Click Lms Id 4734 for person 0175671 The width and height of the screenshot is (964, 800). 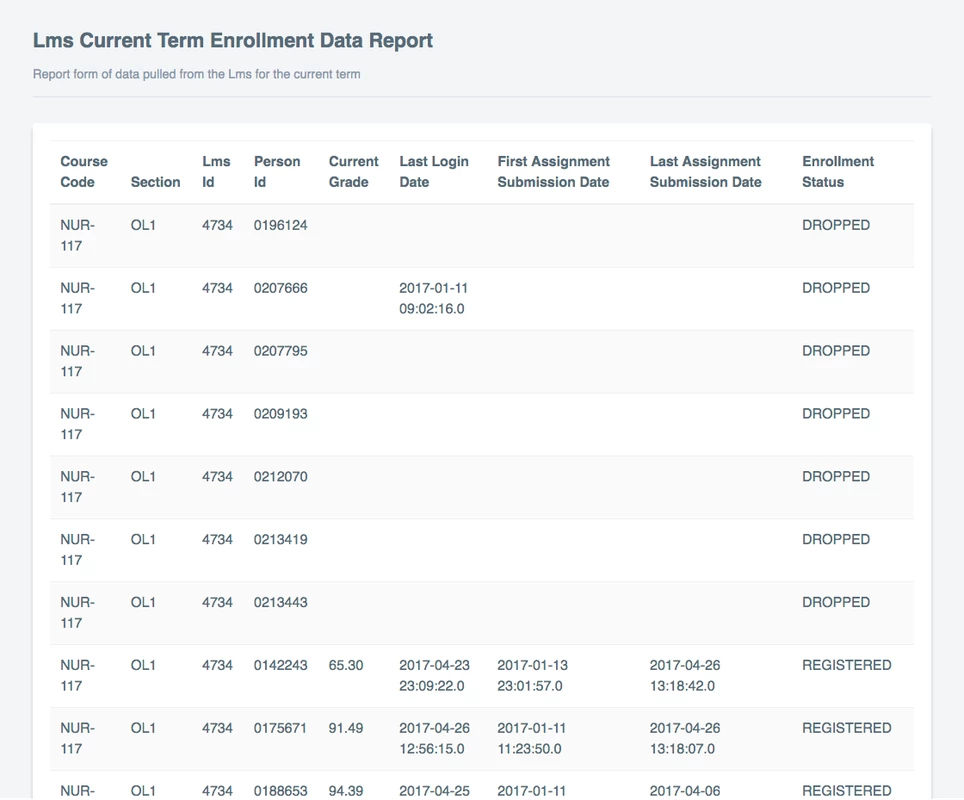click(217, 728)
